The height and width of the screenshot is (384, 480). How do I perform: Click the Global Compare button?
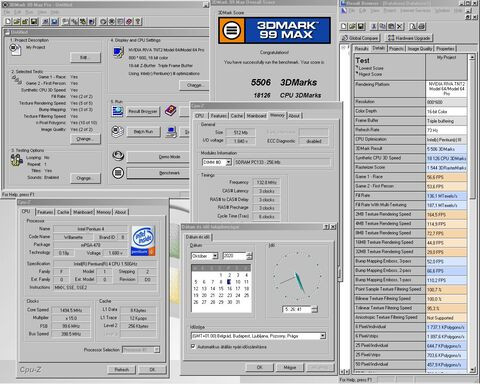pyautogui.click(x=360, y=38)
